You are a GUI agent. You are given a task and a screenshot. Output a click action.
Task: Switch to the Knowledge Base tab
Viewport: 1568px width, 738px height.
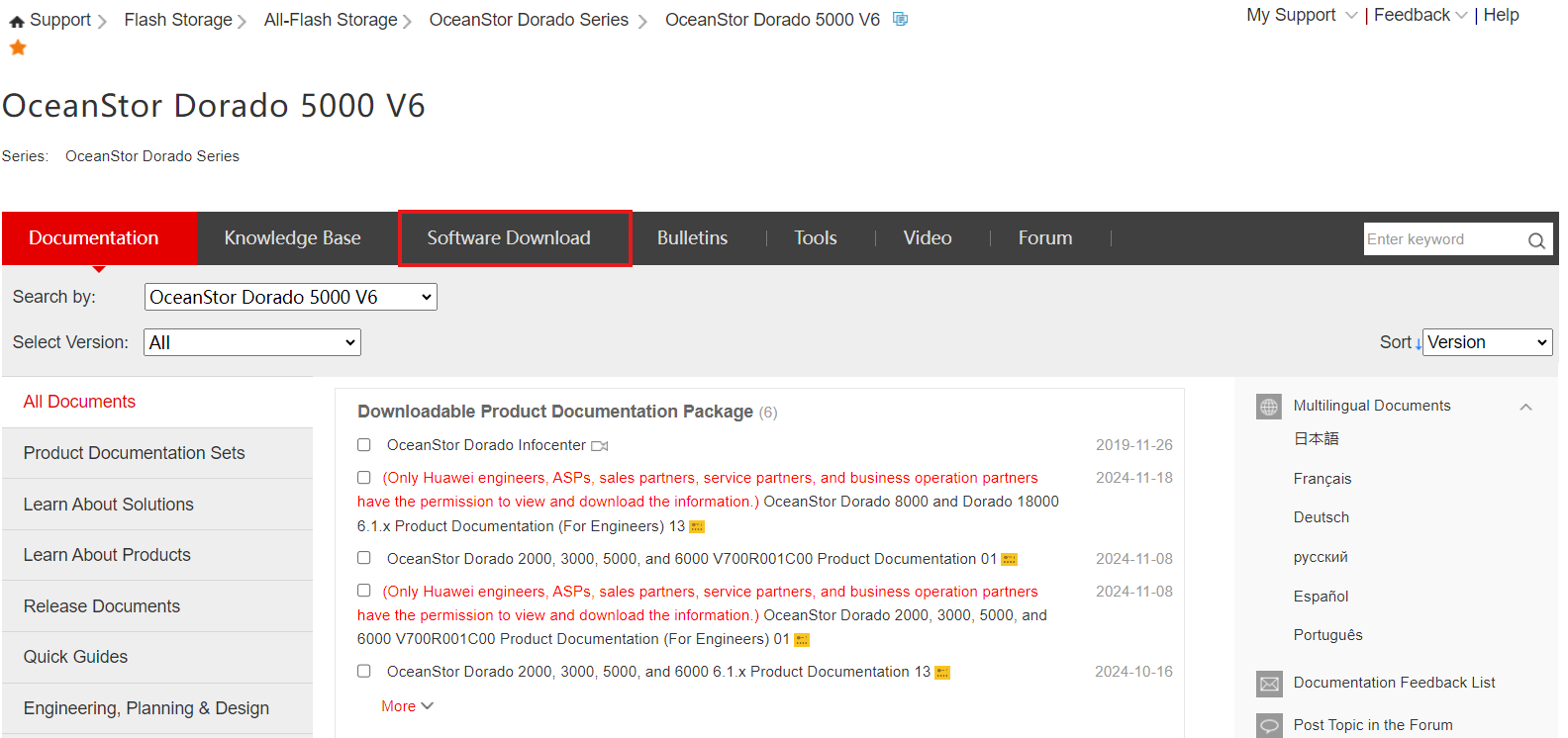(293, 238)
